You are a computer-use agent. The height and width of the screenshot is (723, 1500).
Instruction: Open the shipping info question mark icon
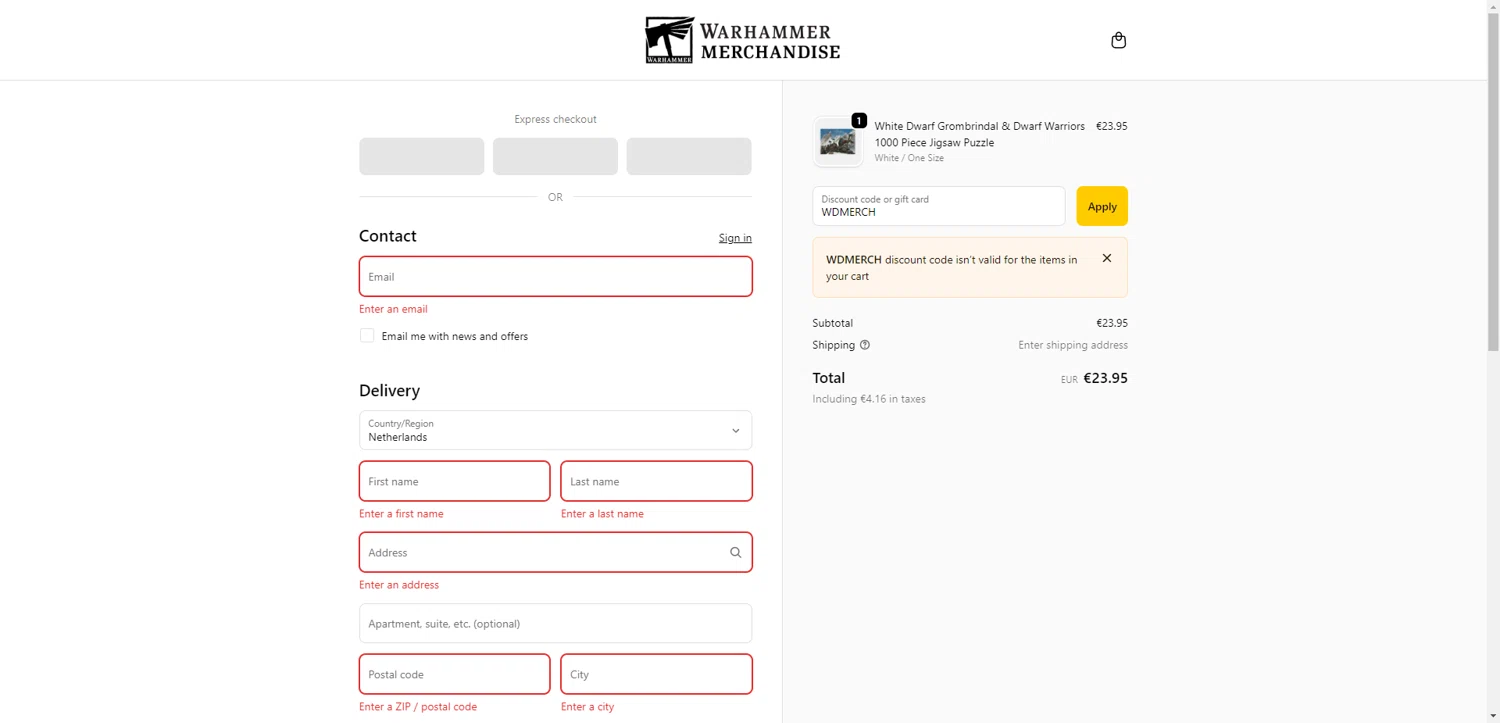click(x=865, y=345)
